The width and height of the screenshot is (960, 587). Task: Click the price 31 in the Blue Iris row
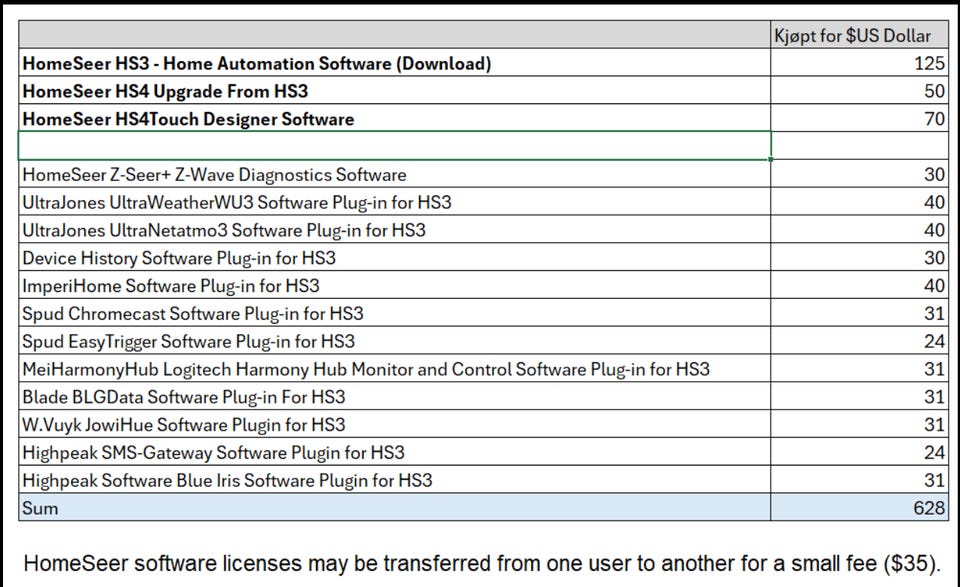859,480
